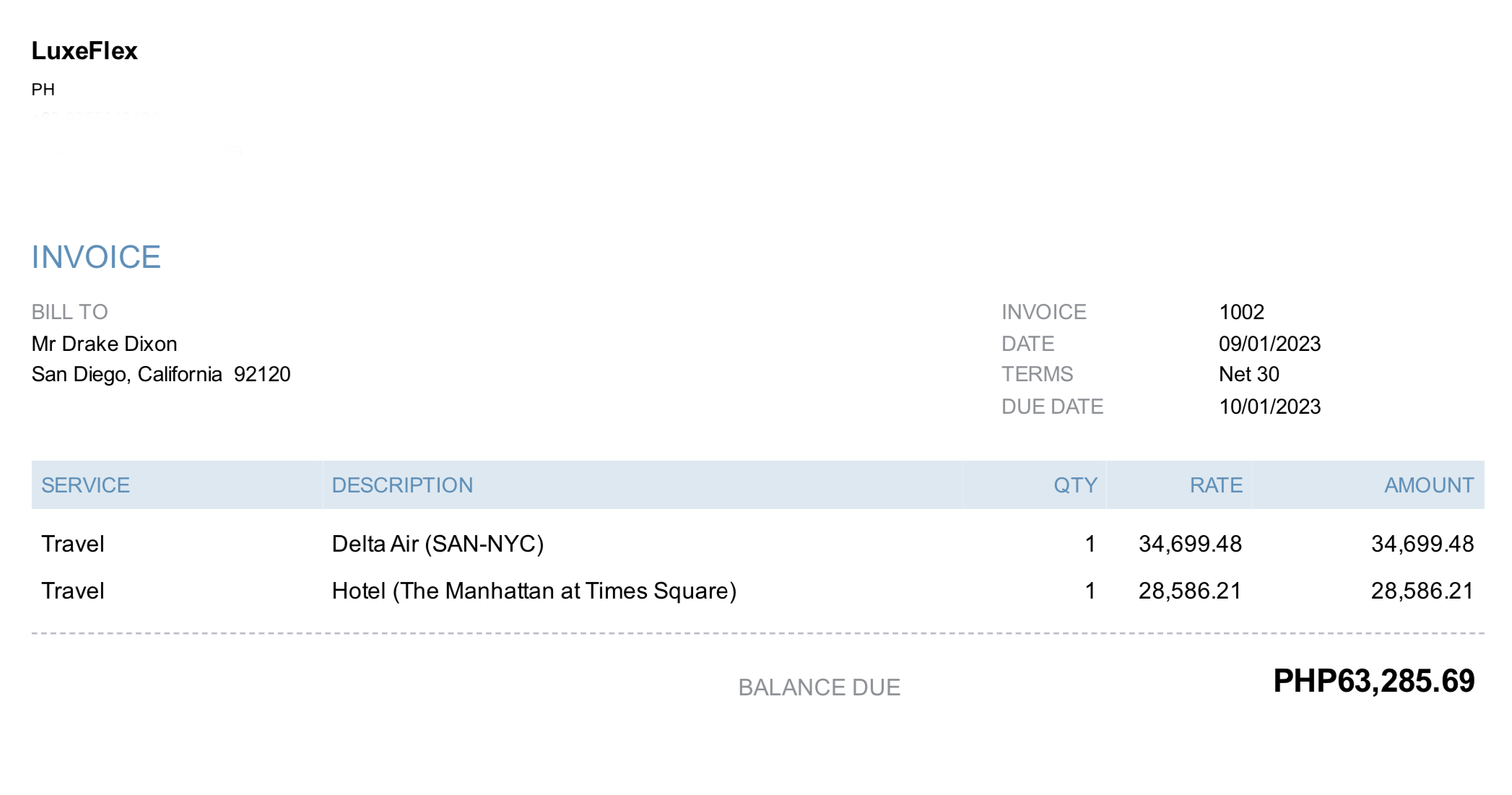The image size is (1512, 795).
Task: Click the PHP63,285.69 balance total
Action: 1373,681
